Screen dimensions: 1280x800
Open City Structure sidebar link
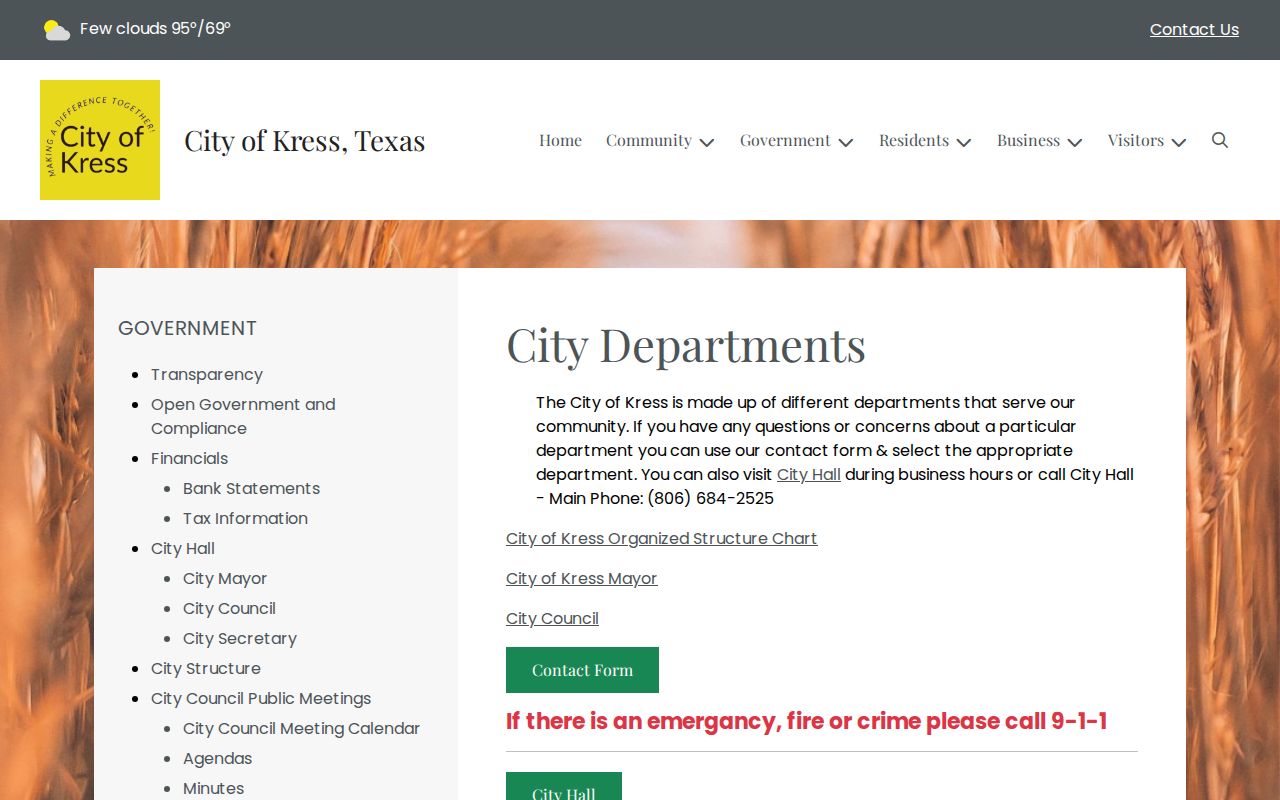pyautogui.click(x=206, y=668)
